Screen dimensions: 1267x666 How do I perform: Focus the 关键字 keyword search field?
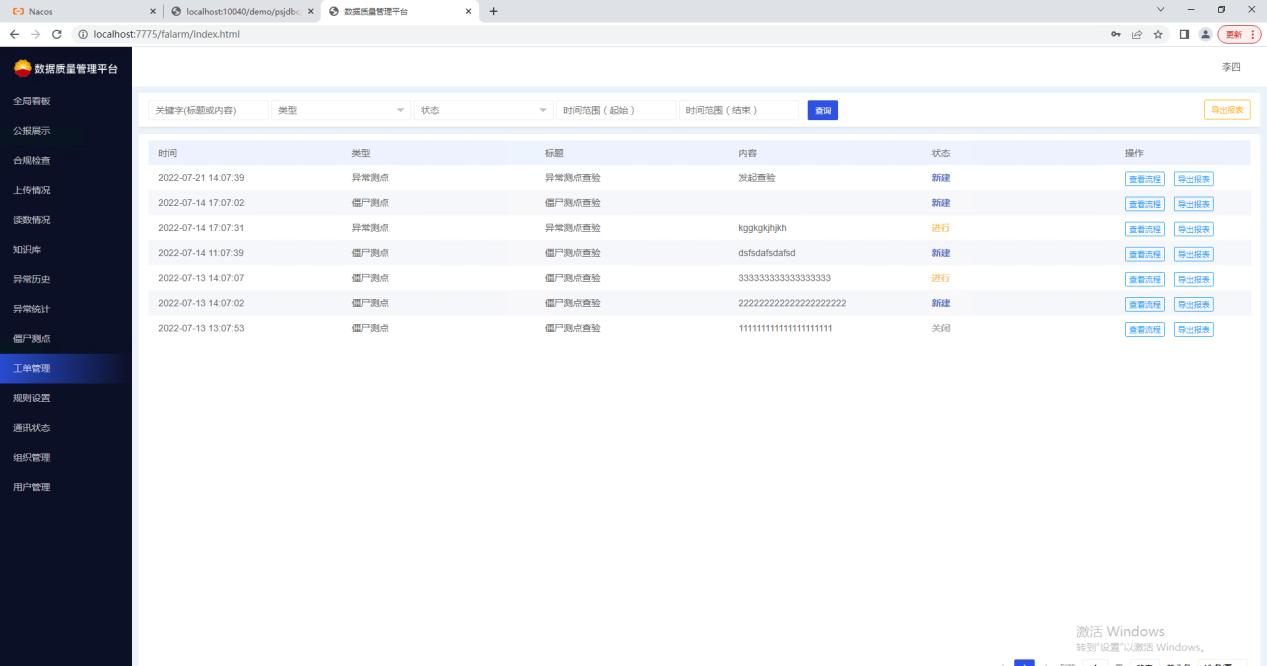point(208,110)
